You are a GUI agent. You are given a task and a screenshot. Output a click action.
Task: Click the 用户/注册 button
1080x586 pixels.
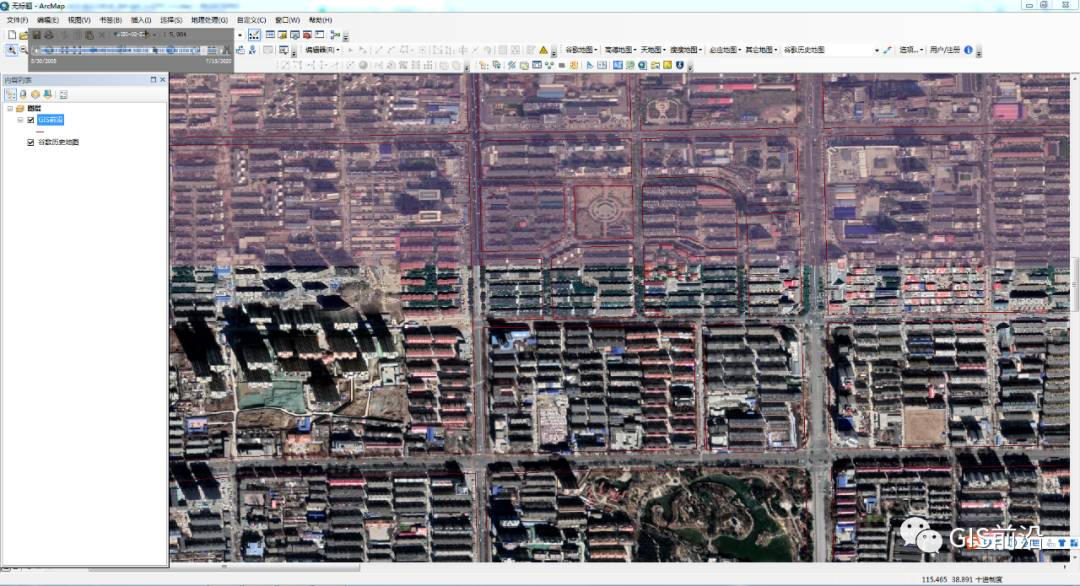[944, 50]
